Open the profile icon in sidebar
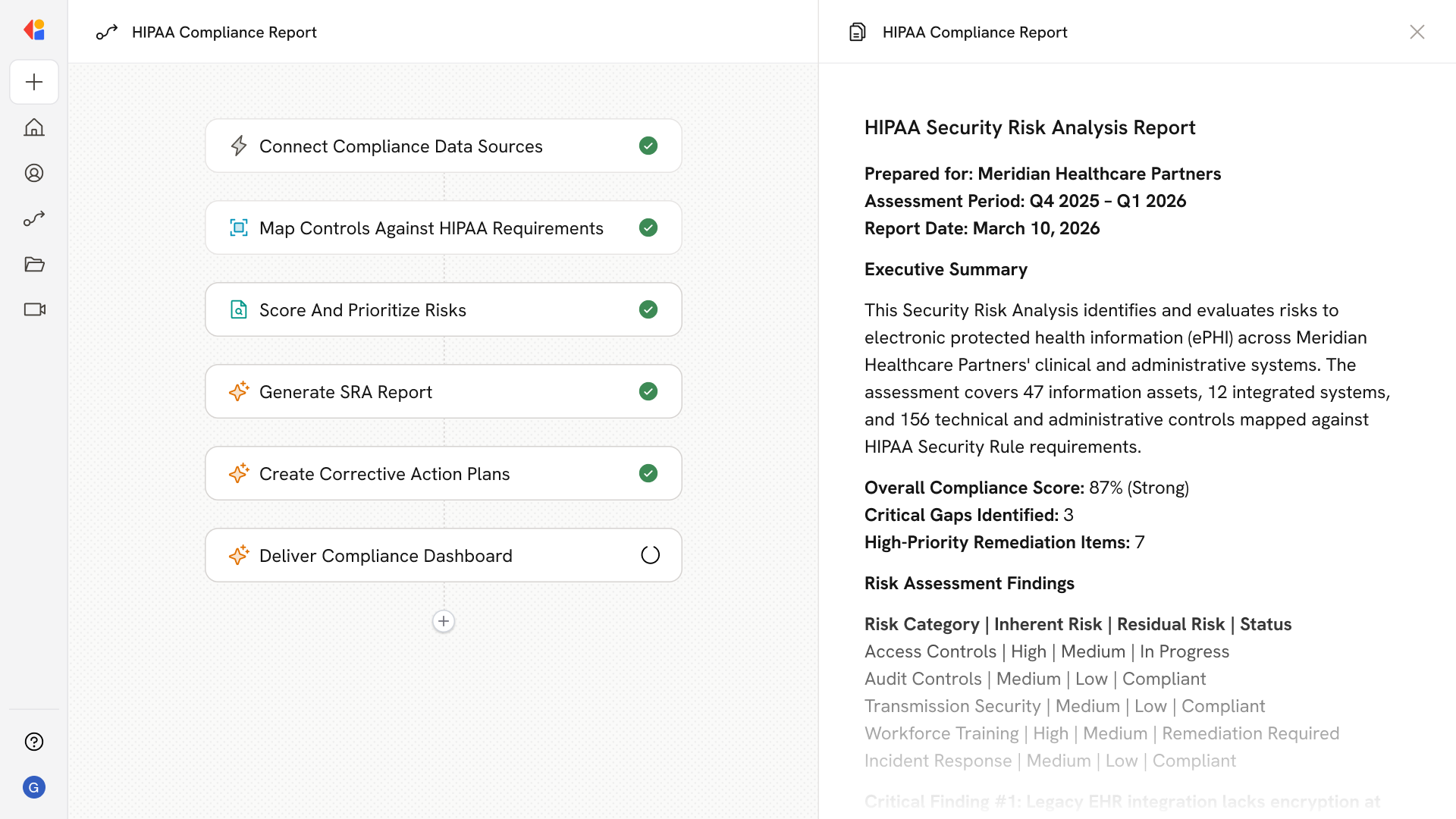Image resolution: width=1456 pixels, height=819 pixels. pyautogui.click(x=34, y=173)
